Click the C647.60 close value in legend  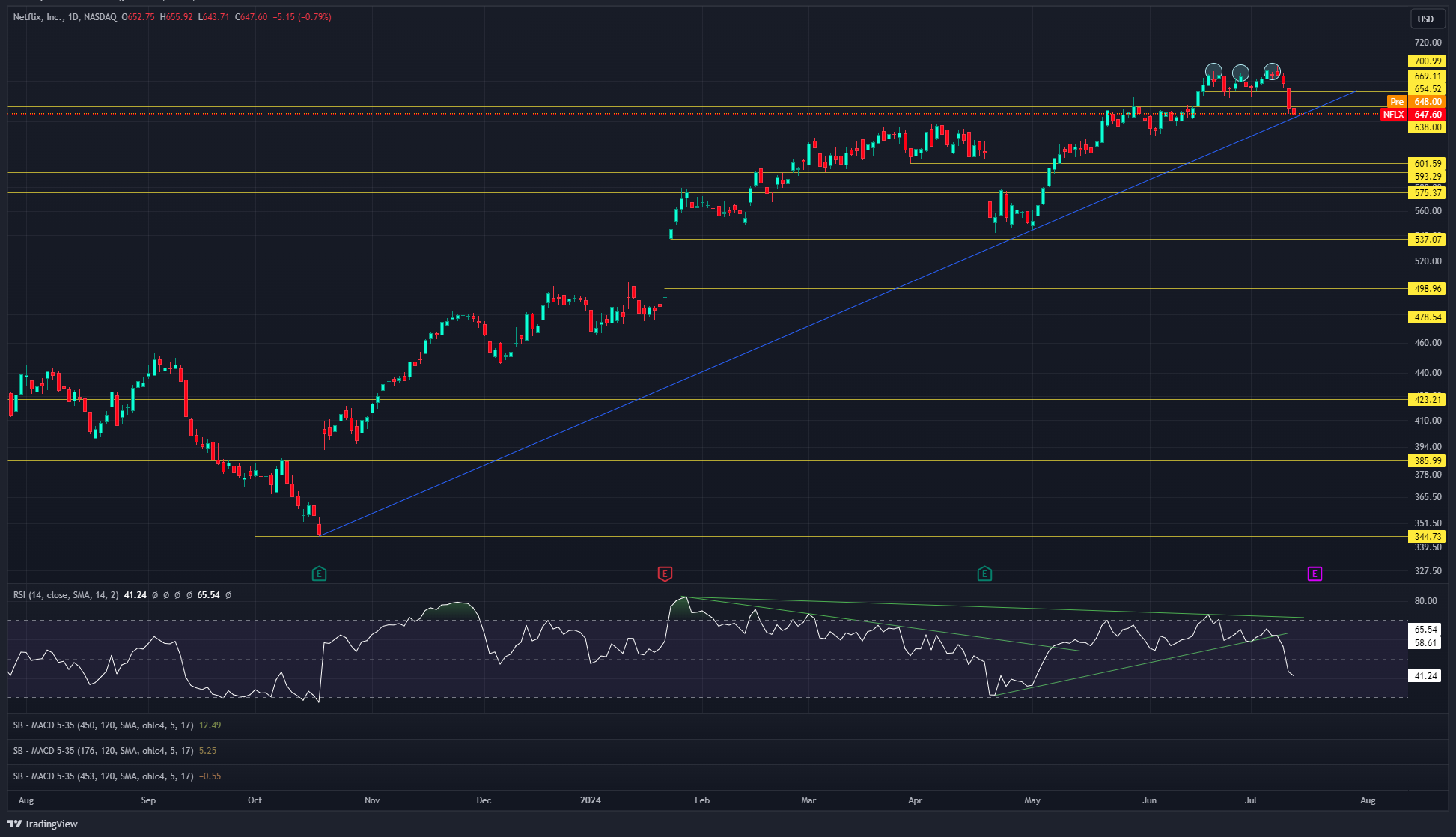click(251, 16)
